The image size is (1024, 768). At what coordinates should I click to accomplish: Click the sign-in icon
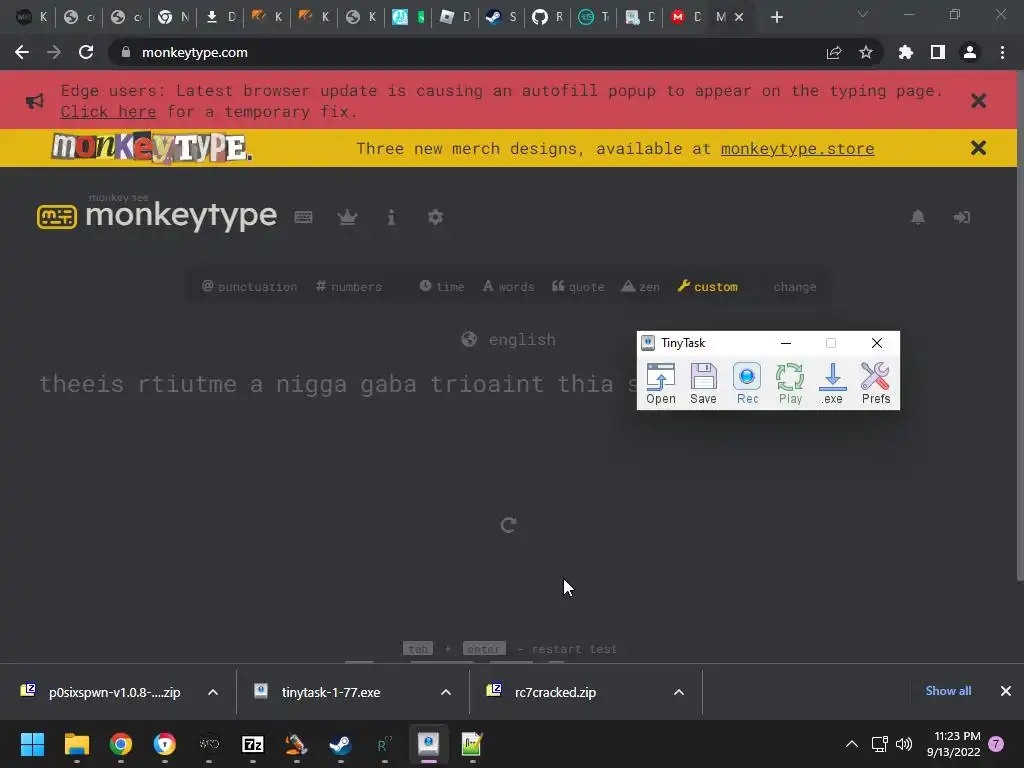pos(961,217)
